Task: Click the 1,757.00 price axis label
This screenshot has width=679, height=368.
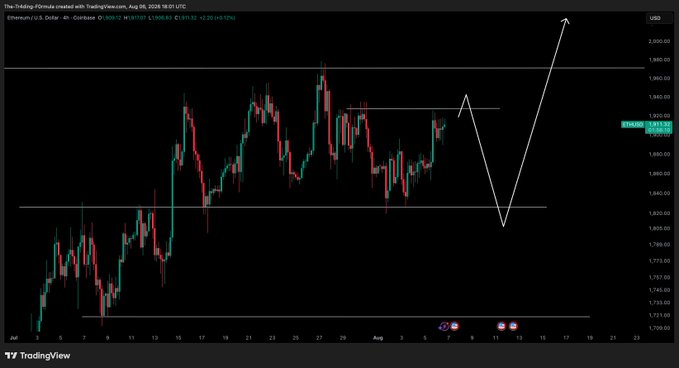Action: pos(659,277)
